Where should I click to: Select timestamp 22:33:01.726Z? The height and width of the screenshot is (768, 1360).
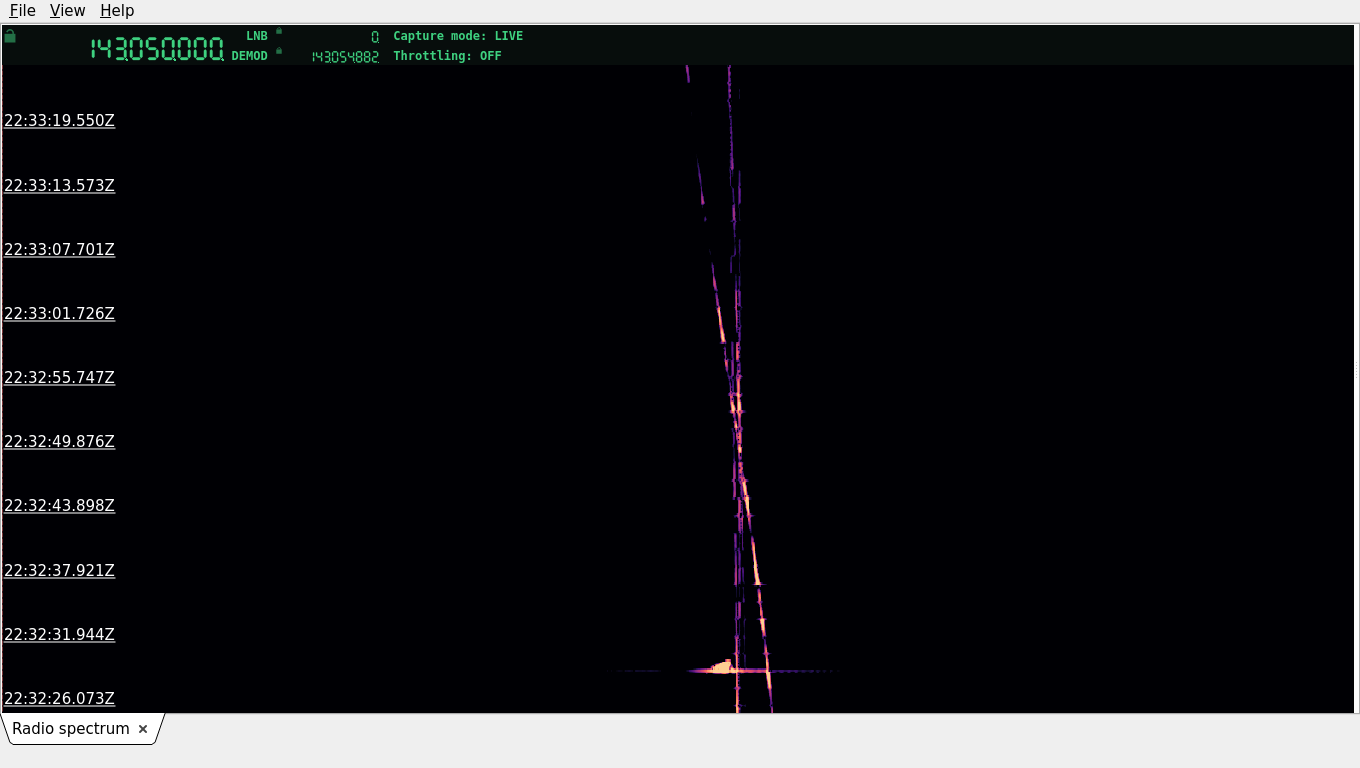pos(59,313)
